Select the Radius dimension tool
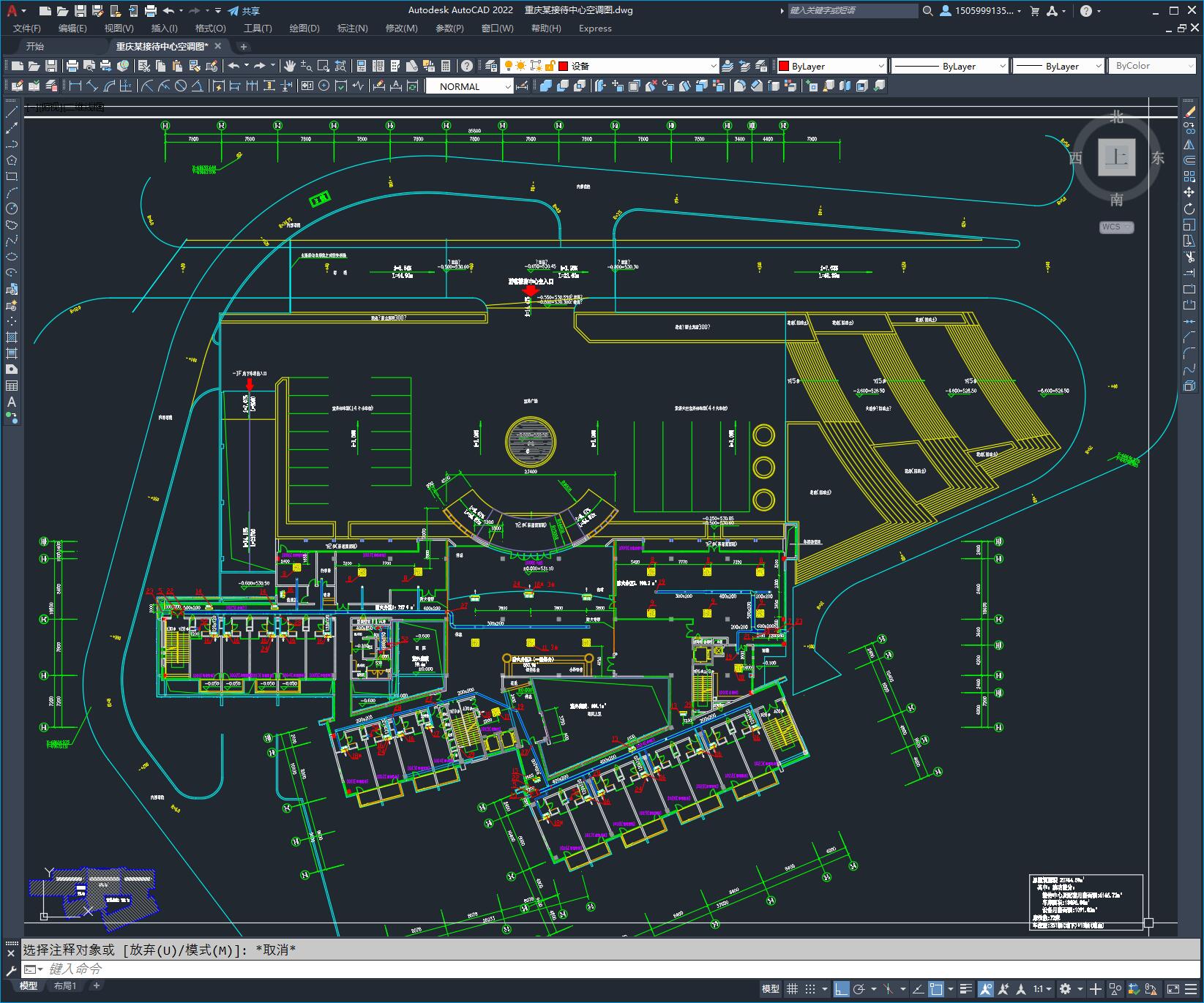 pos(147,86)
